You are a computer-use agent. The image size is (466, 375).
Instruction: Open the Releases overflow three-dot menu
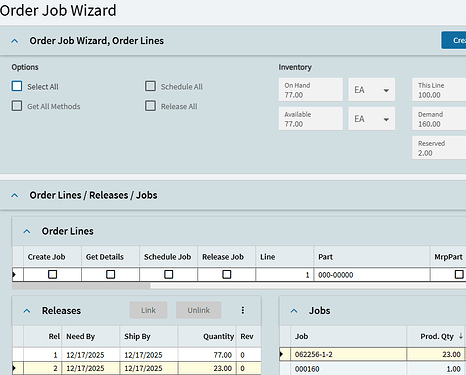click(x=243, y=310)
